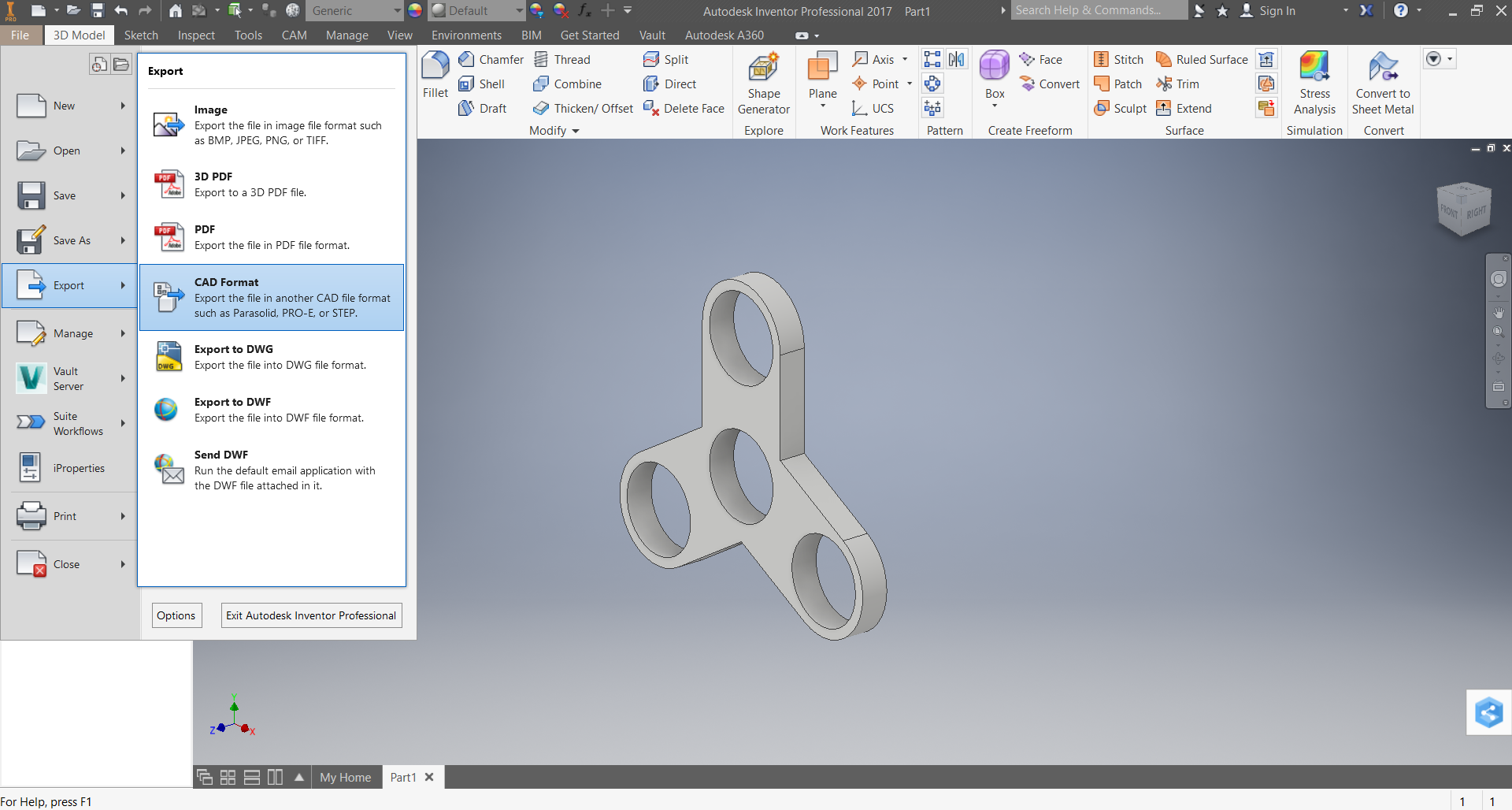This screenshot has height=810, width=1512.
Task: Close the Part1 document tab
Action: [429, 777]
